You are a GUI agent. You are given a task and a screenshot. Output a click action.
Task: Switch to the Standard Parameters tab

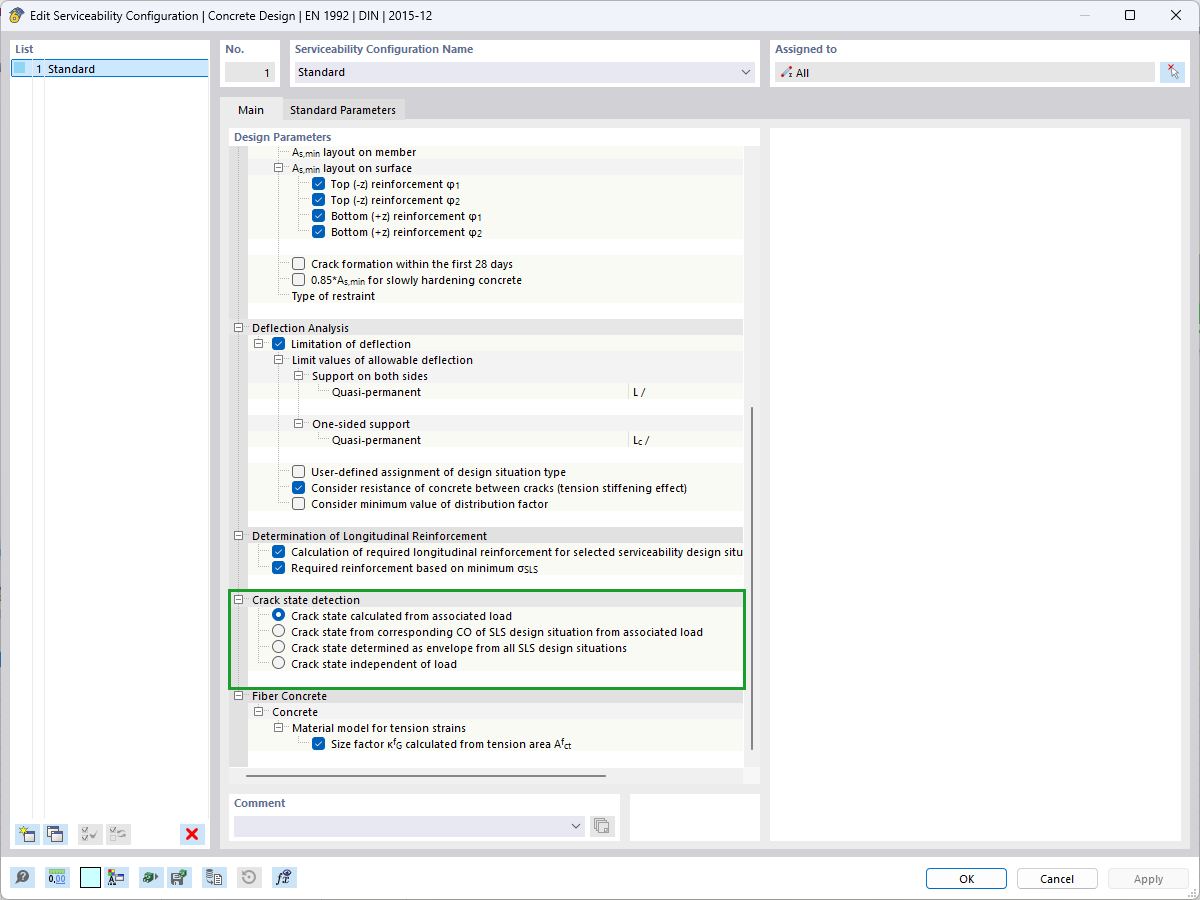(x=342, y=110)
